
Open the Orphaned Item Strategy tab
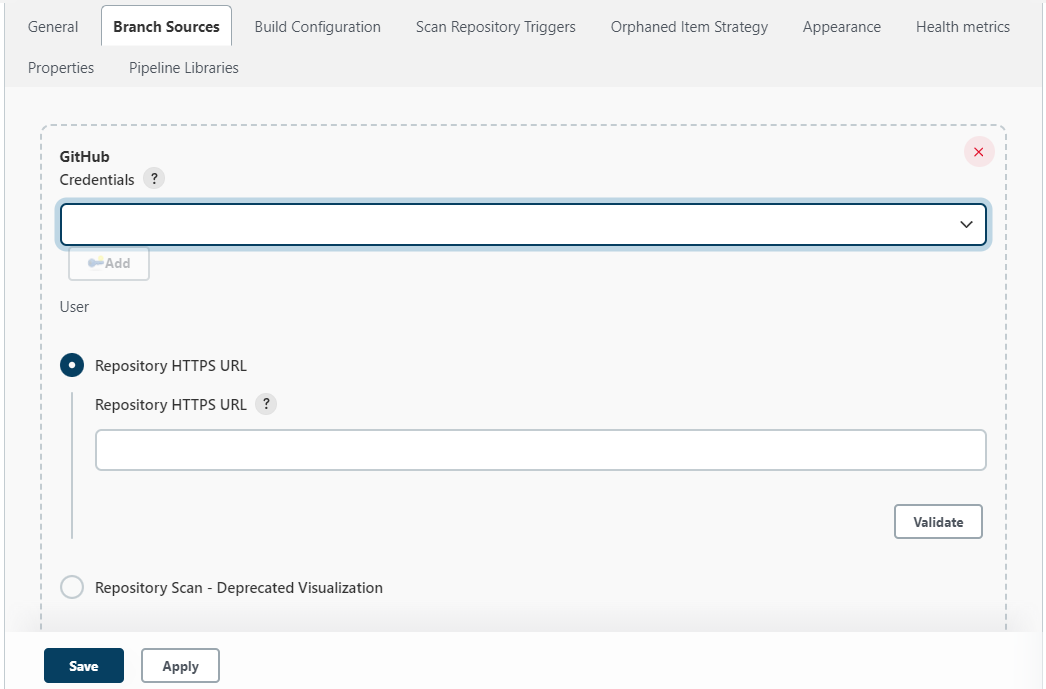tap(689, 27)
